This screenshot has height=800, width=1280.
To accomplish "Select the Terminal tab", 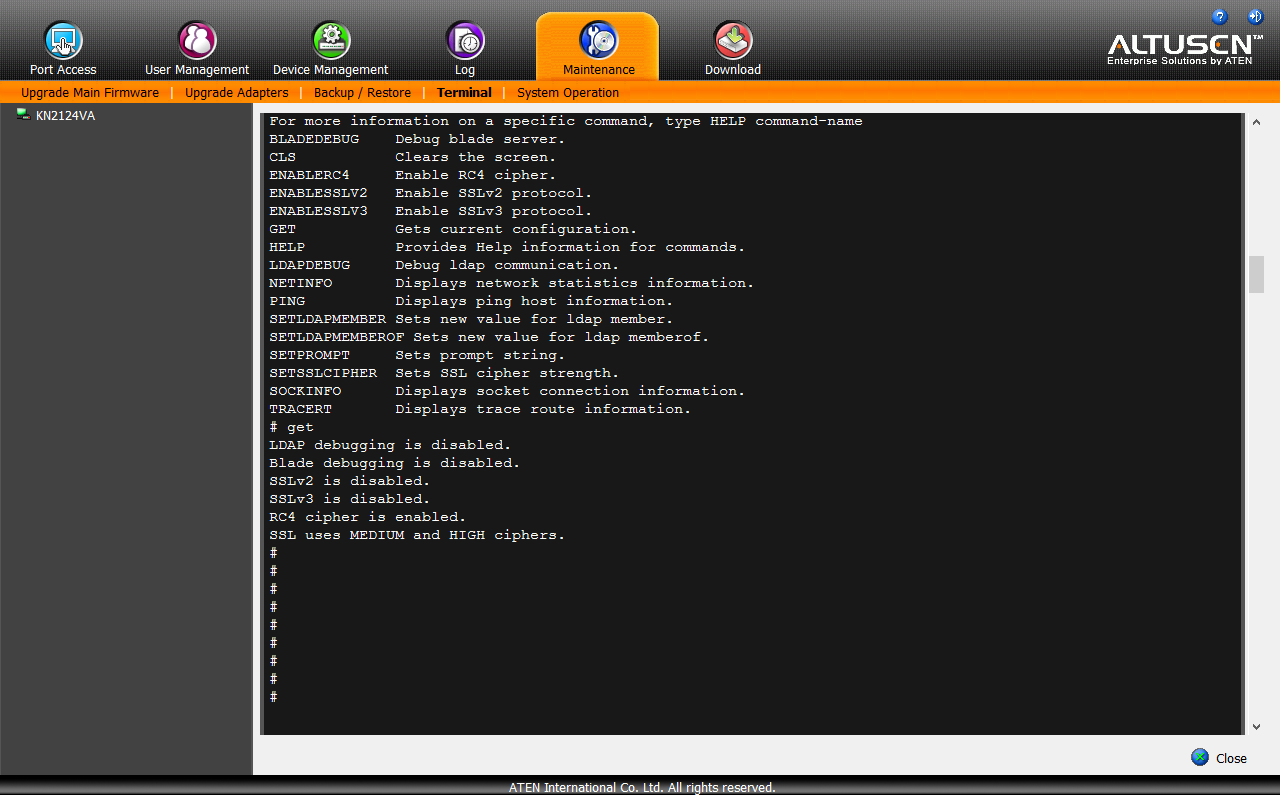I will pos(464,93).
